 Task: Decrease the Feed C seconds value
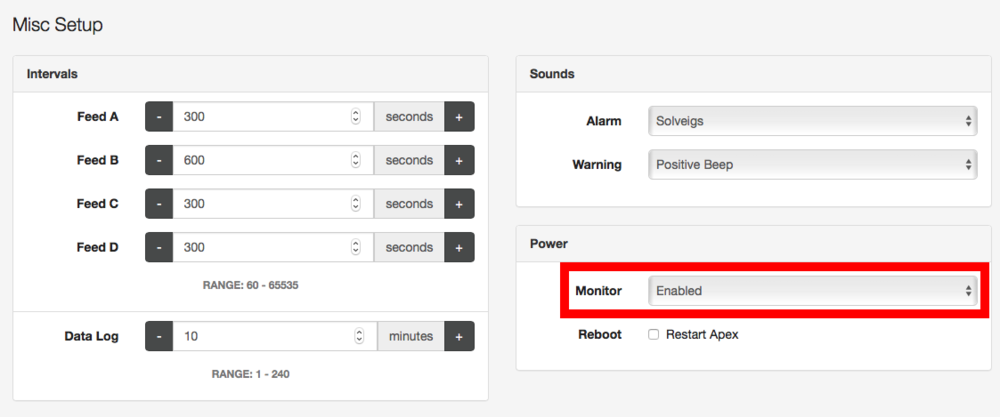coord(159,203)
